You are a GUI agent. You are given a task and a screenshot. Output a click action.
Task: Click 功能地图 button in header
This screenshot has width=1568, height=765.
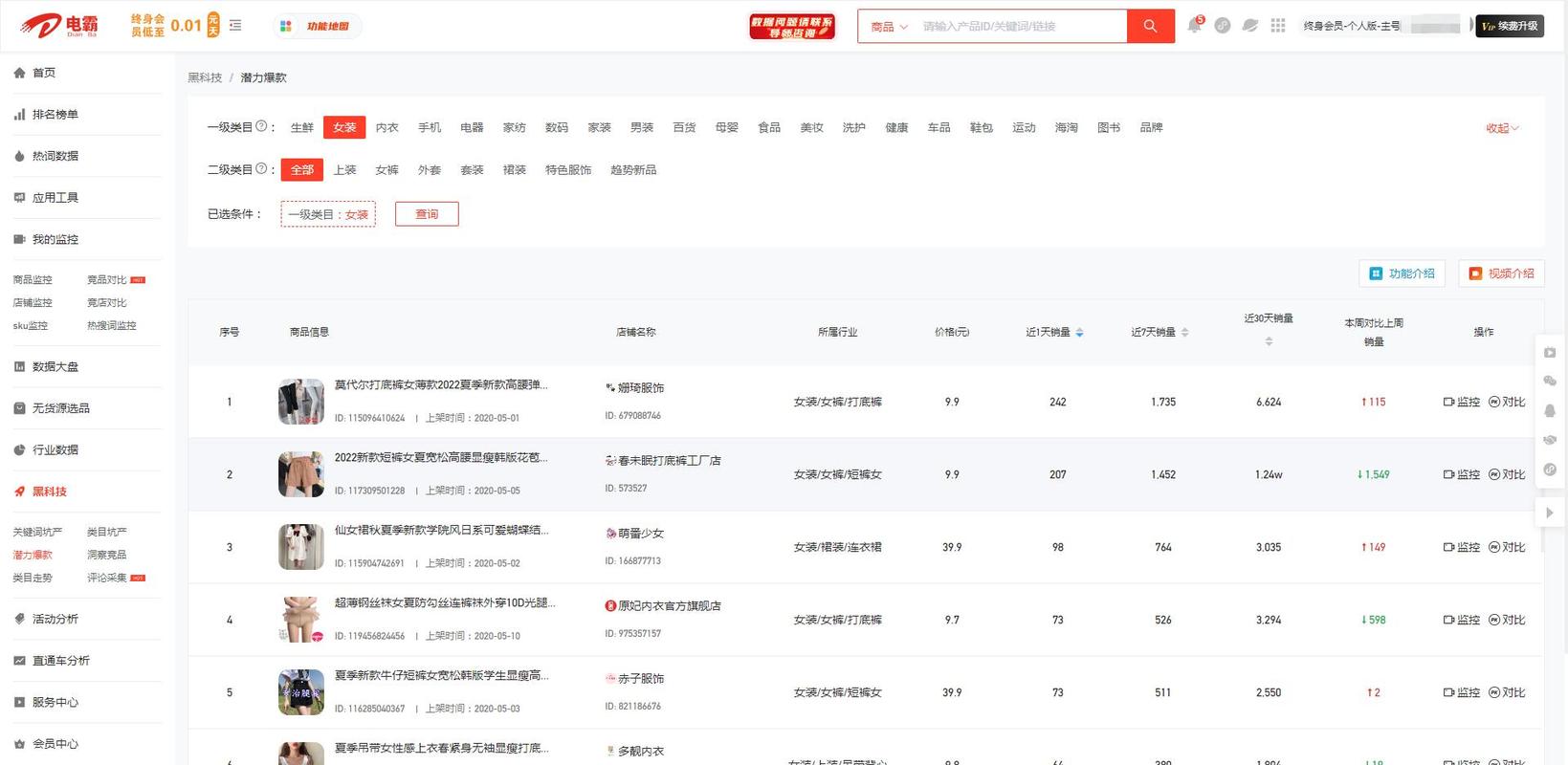tap(318, 26)
